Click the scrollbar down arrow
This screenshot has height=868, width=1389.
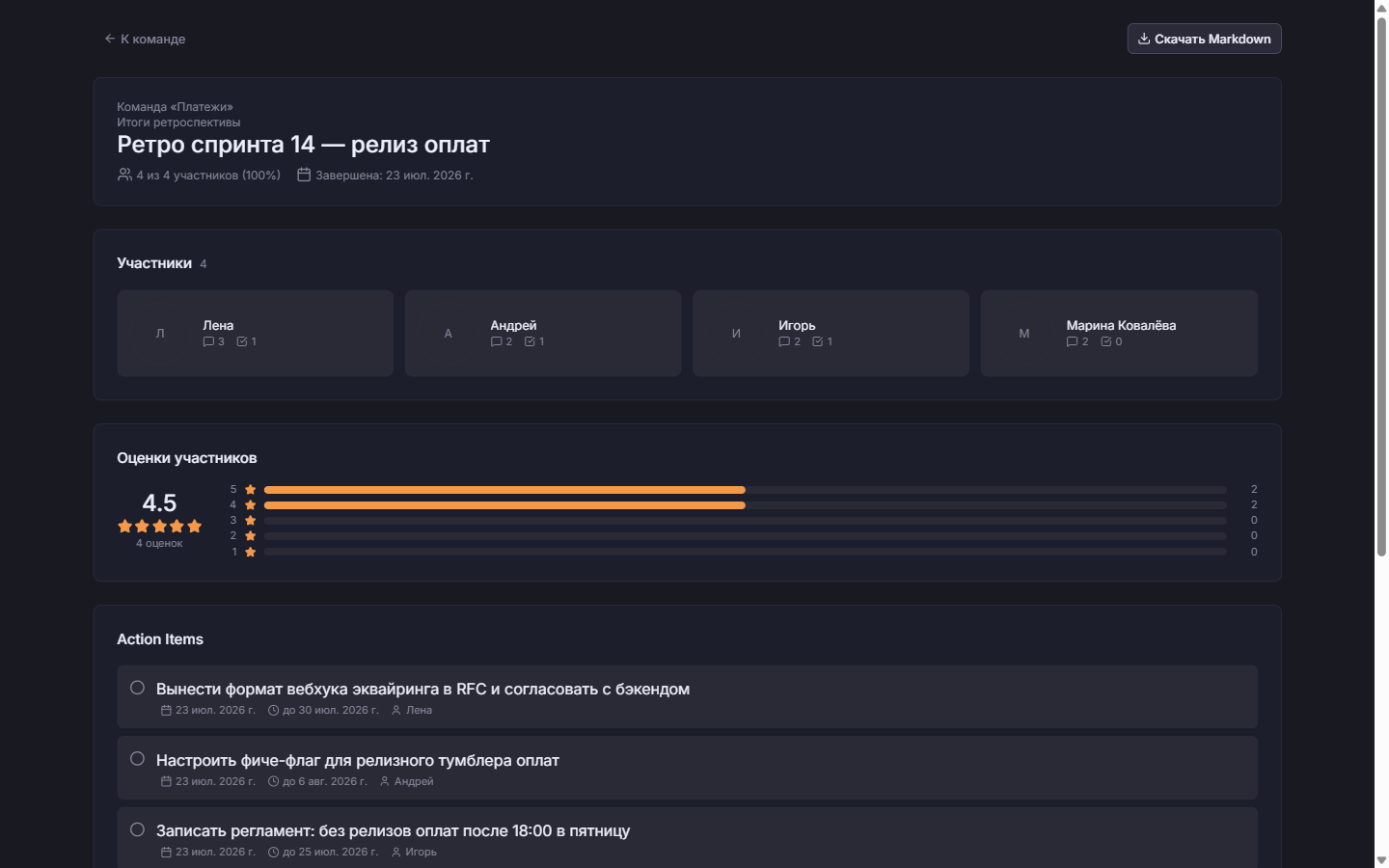(1381, 859)
